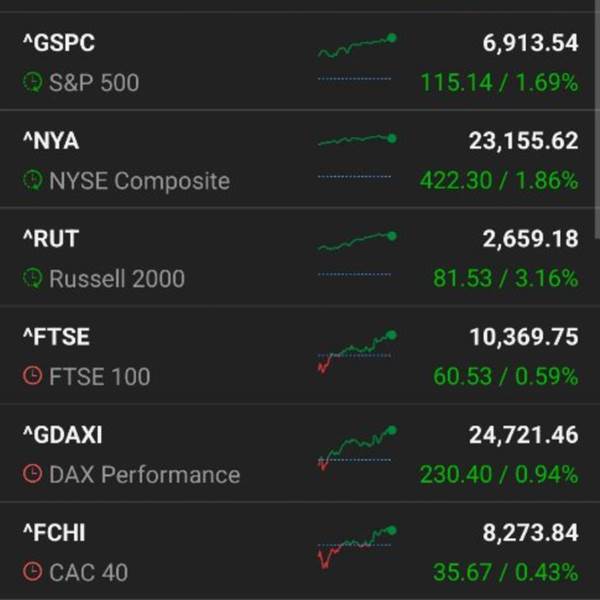Tap the CAC 40 change 35.67 / 0.43%
This screenshot has height=600, width=600.
[x=505, y=572]
